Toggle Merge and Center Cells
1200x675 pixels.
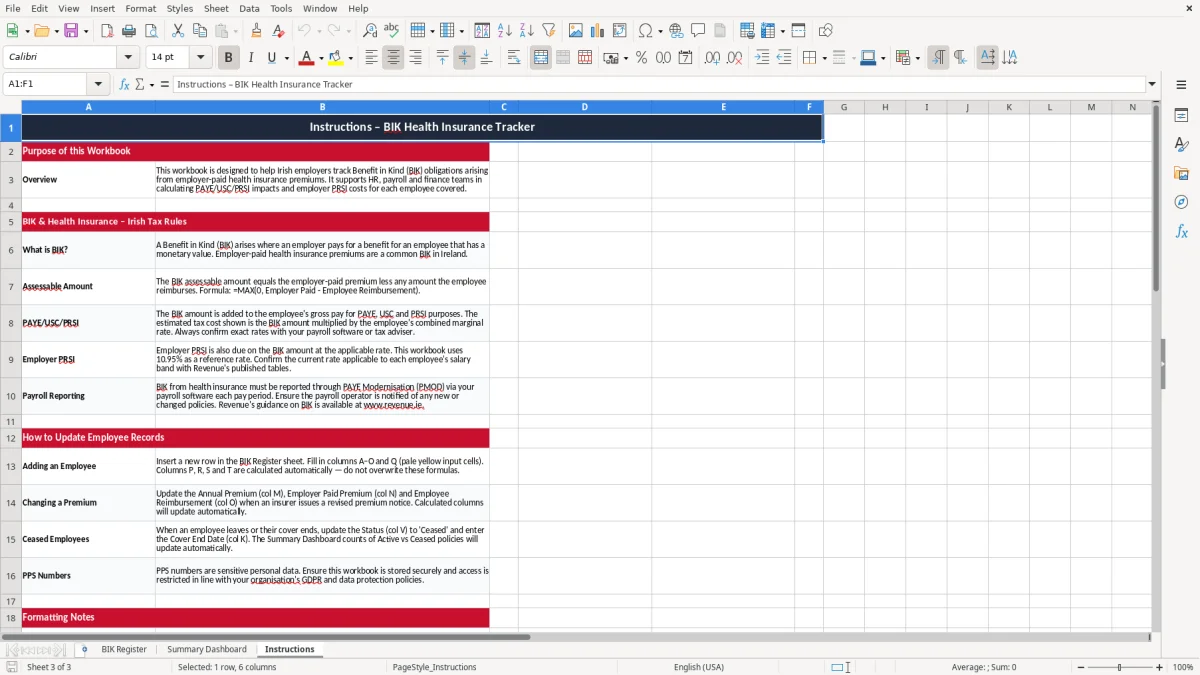point(541,58)
